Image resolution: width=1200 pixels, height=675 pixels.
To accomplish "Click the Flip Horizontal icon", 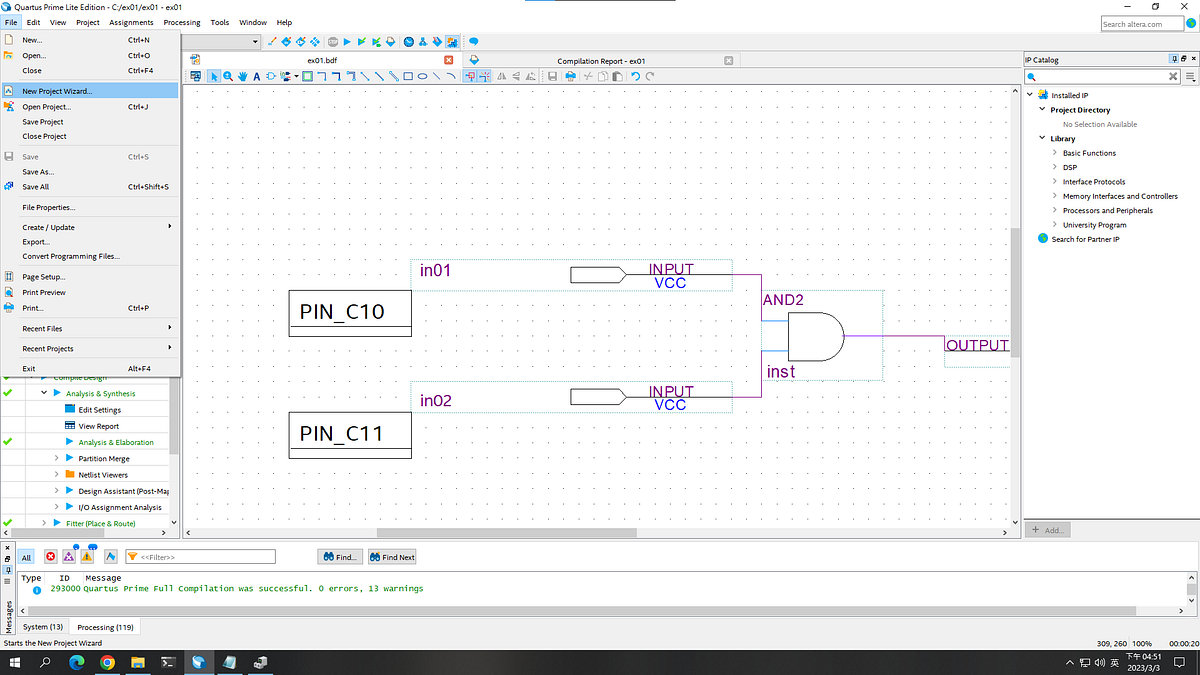I will pos(502,76).
